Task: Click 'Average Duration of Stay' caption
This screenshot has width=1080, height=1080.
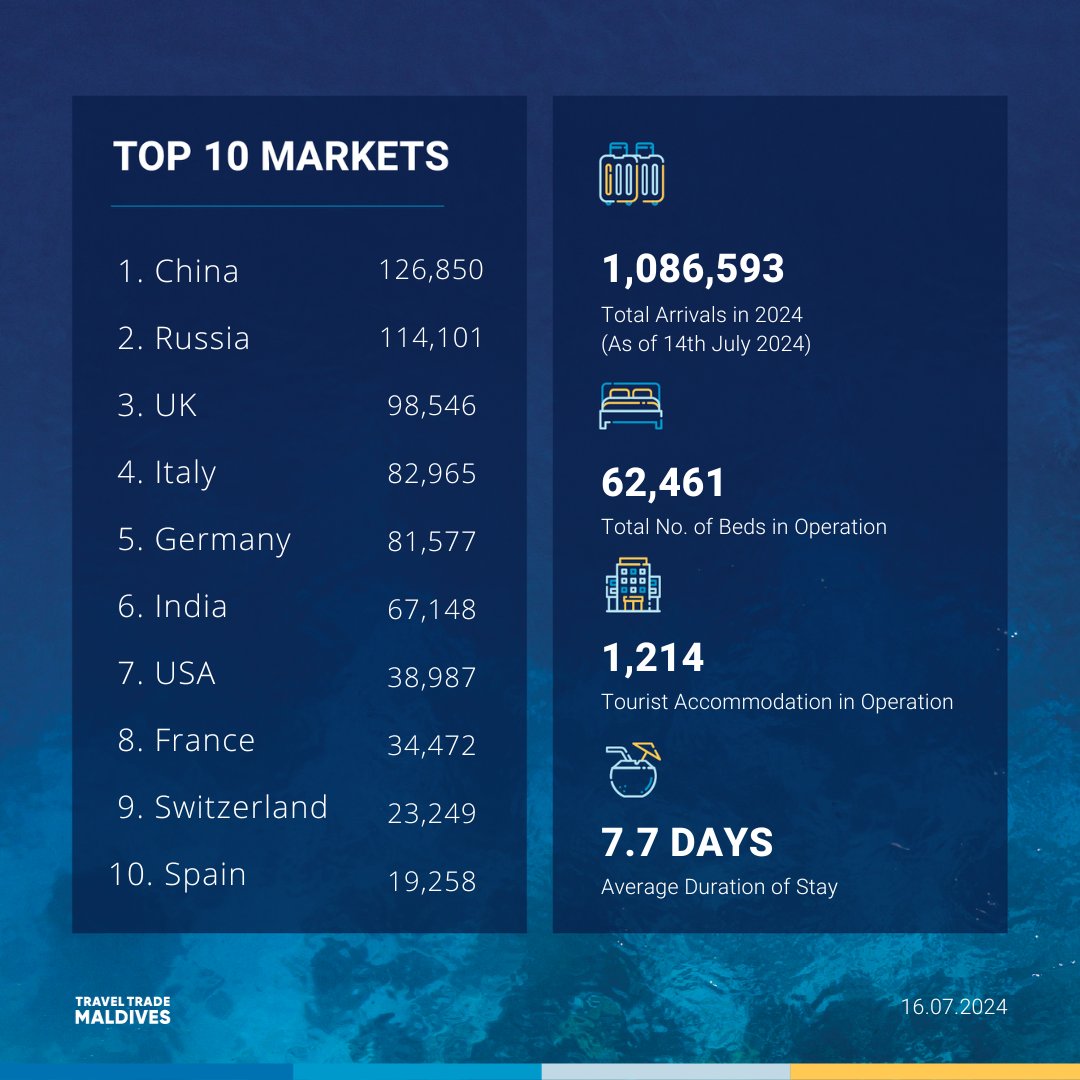Action: point(719,887)
